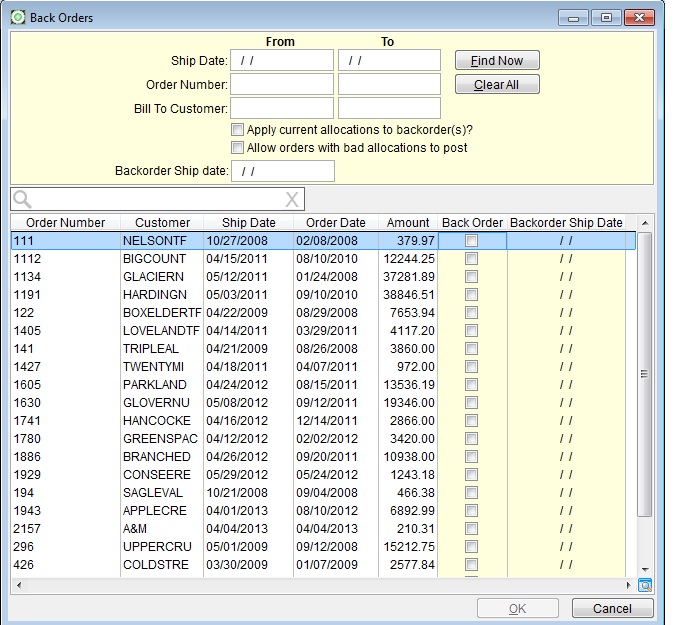This screenshot has height=625, width=699.
Task: Focus the Ship Date From field
Action: click(x=282, y=60)
